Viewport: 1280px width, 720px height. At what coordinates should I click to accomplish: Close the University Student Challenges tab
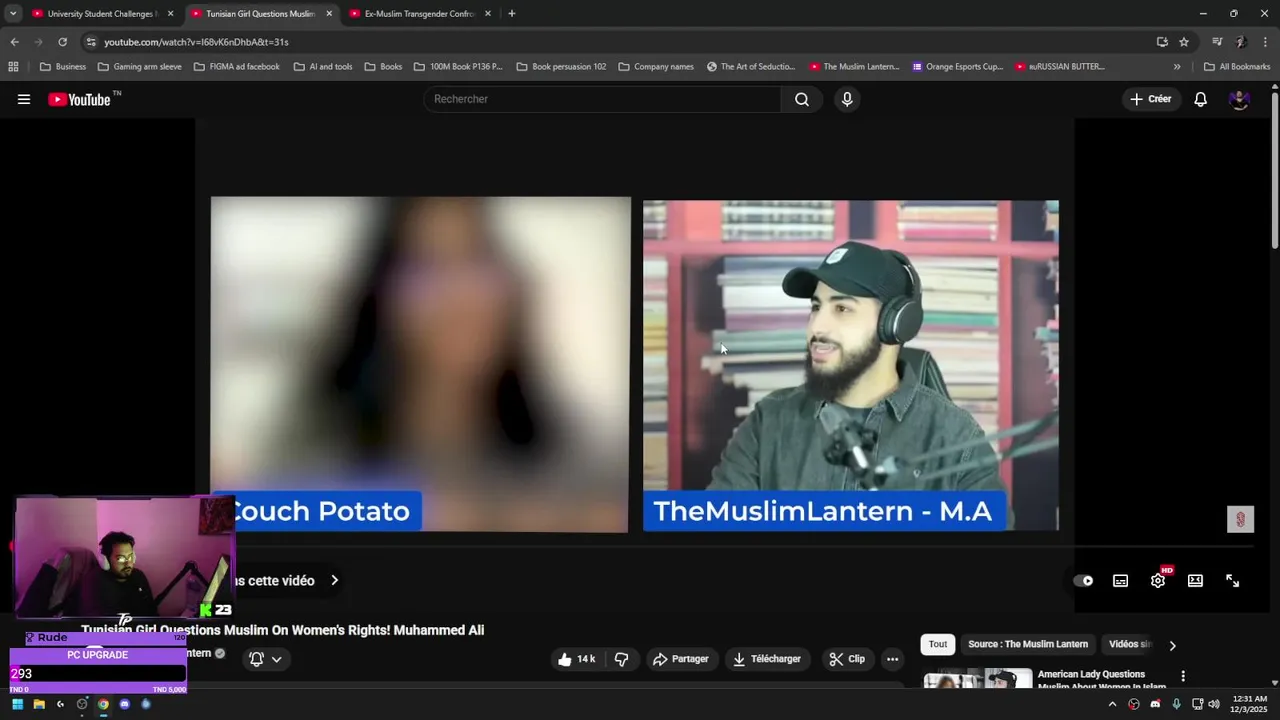pos(170,14)
